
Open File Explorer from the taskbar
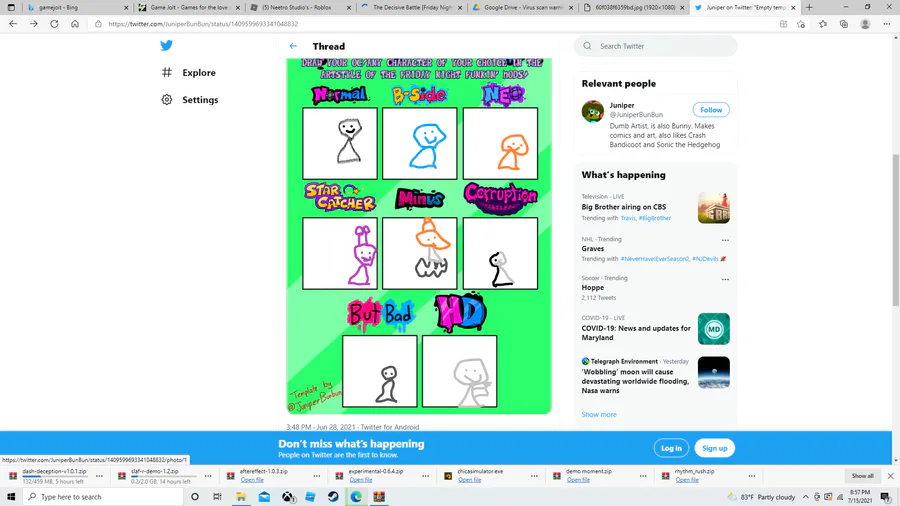pyautogui.click(x=241, y=497)
